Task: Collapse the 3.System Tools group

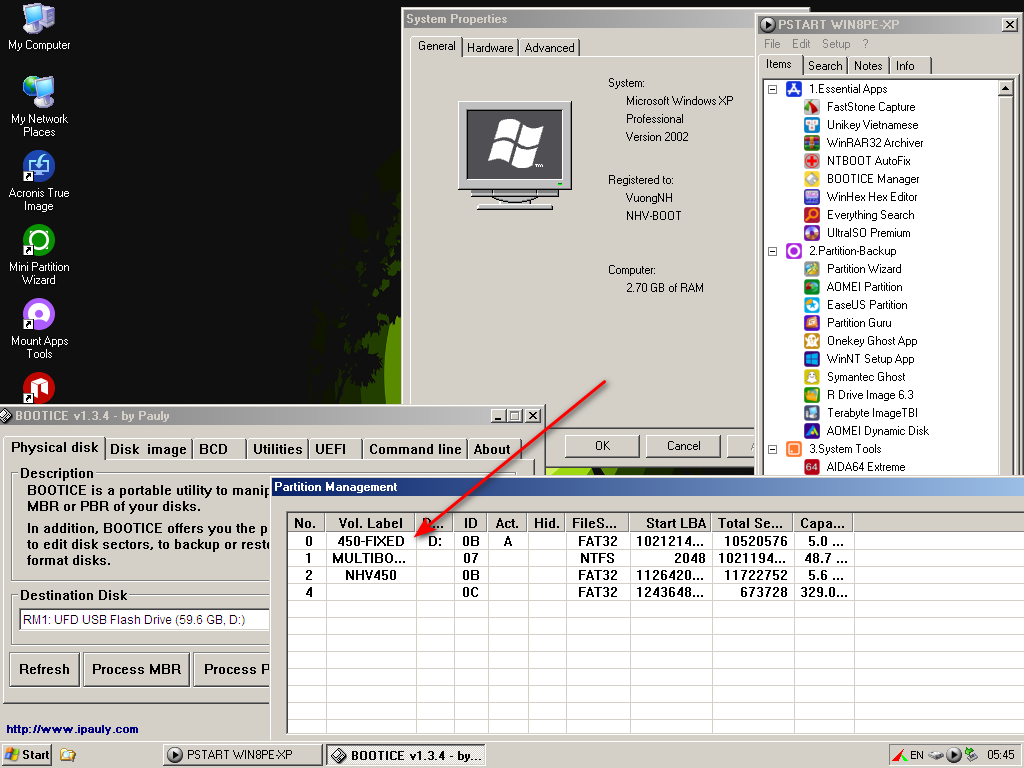Action: point(773,449)
